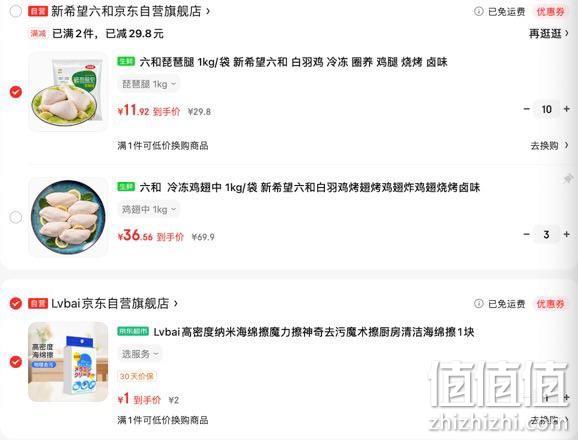
Task: Click the info icon beside first 已免运费
Action: pyautogui.click(x=478, y=11)
